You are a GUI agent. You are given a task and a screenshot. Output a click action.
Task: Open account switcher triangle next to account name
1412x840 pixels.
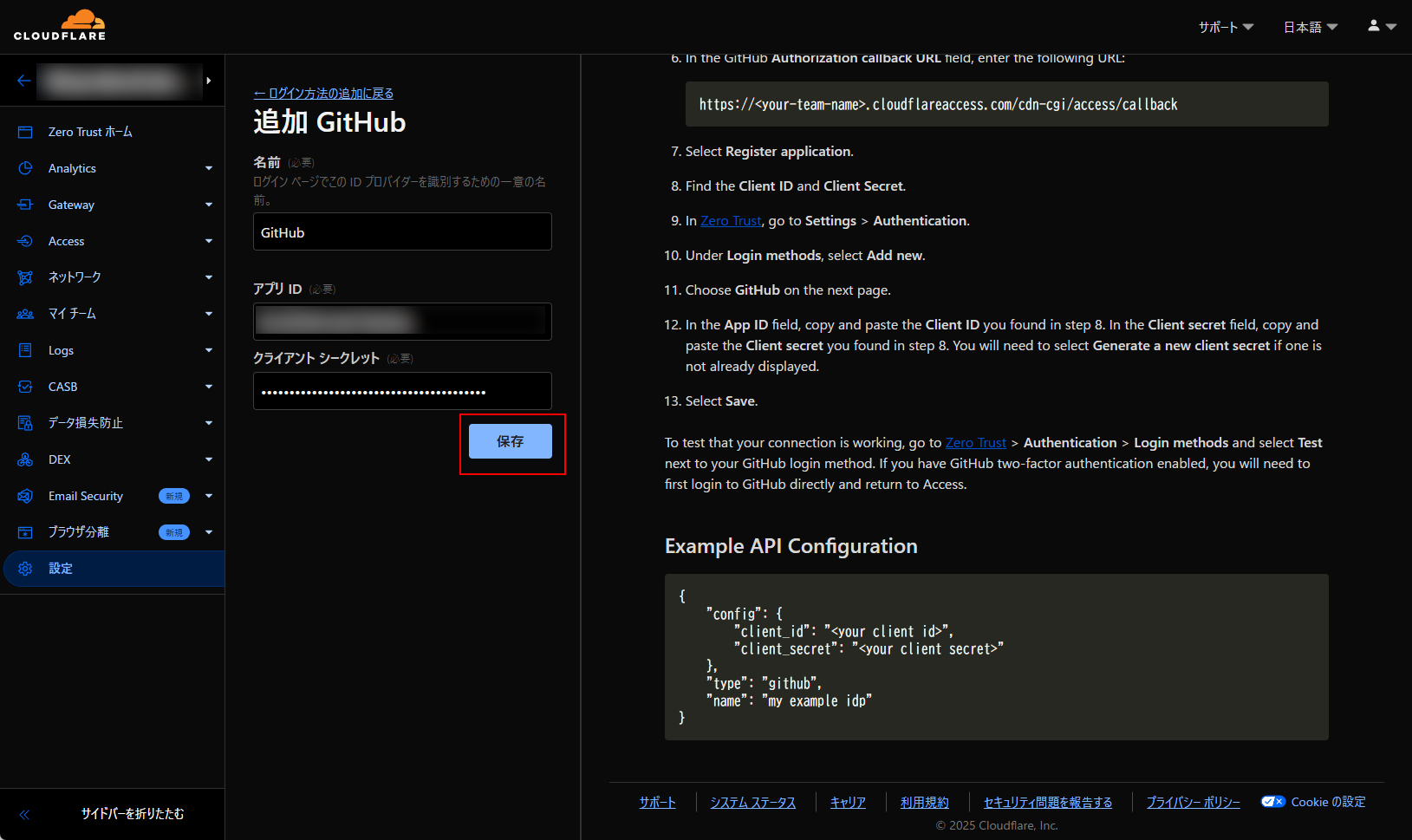[209, 81]
